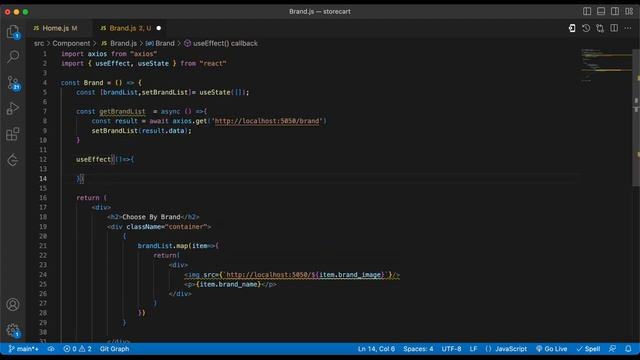Viewport: 640px width, 360px height.
Task: Toggle bottom panel layout icon in title bar
Action: (601, 11)
